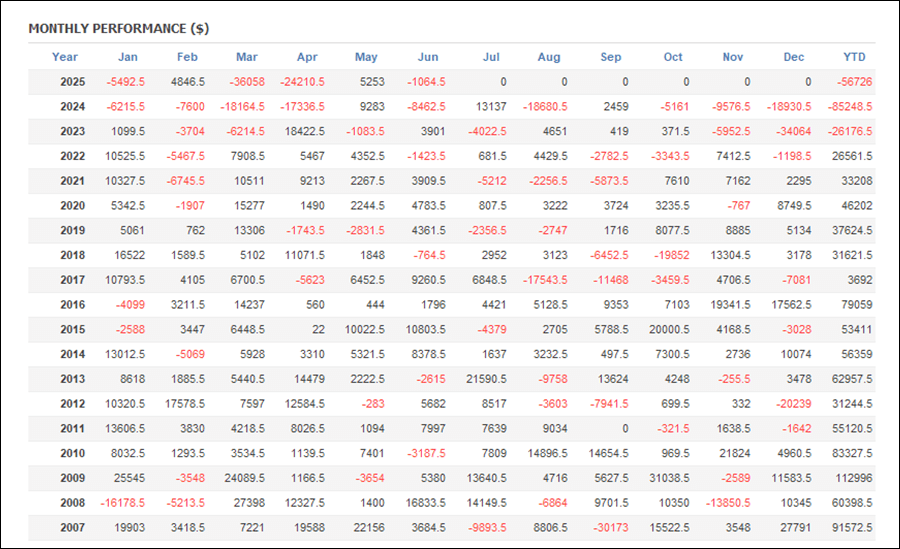Click the 2007 May value 22156
The width and height of the screenshot is (900, 549).
[x=368, y=527]
